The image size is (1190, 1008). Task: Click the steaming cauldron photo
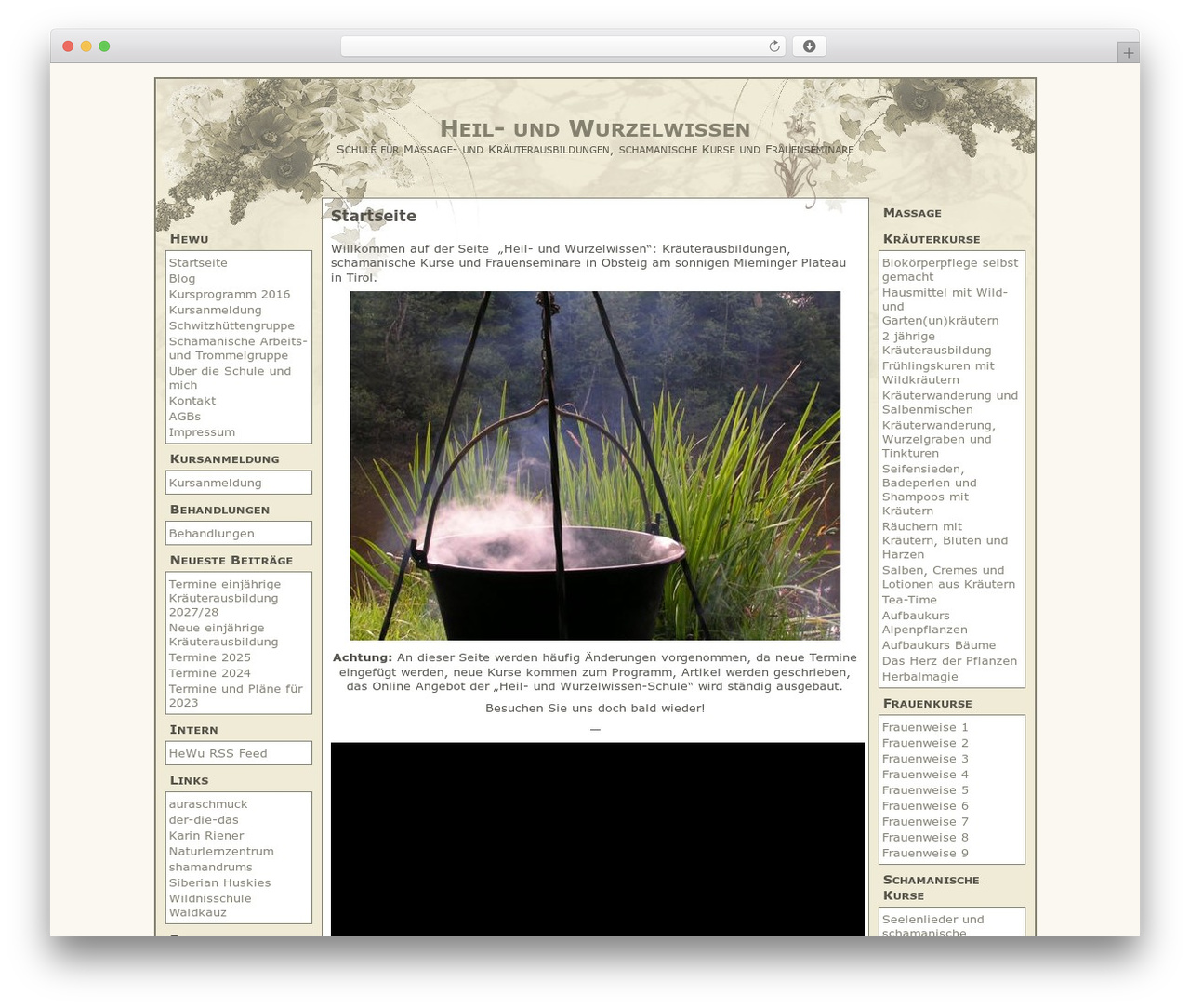tap(595, 466)
